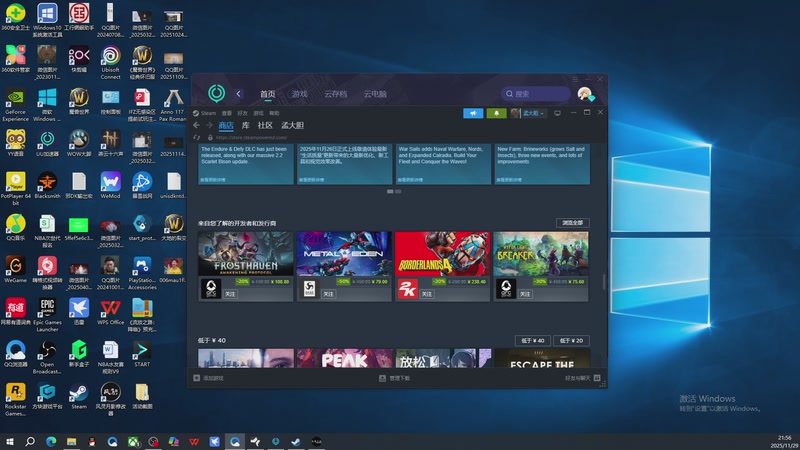Click 添加游戏 at the Steam bottom bar

coord(208,378)
